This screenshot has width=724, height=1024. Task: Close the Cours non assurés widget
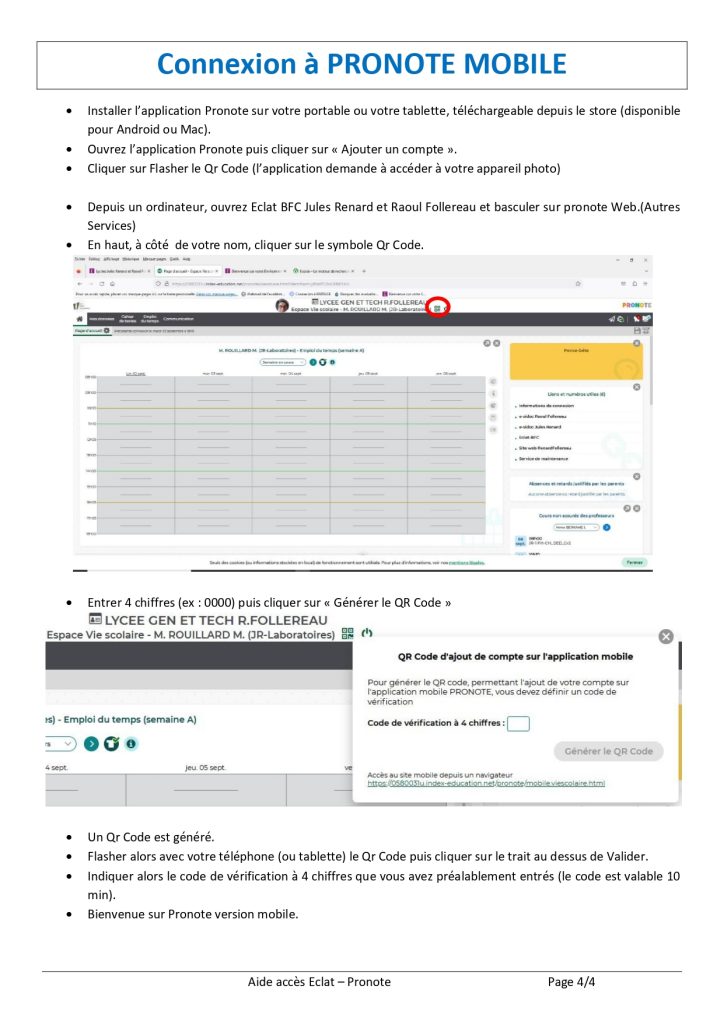[637, 508]
